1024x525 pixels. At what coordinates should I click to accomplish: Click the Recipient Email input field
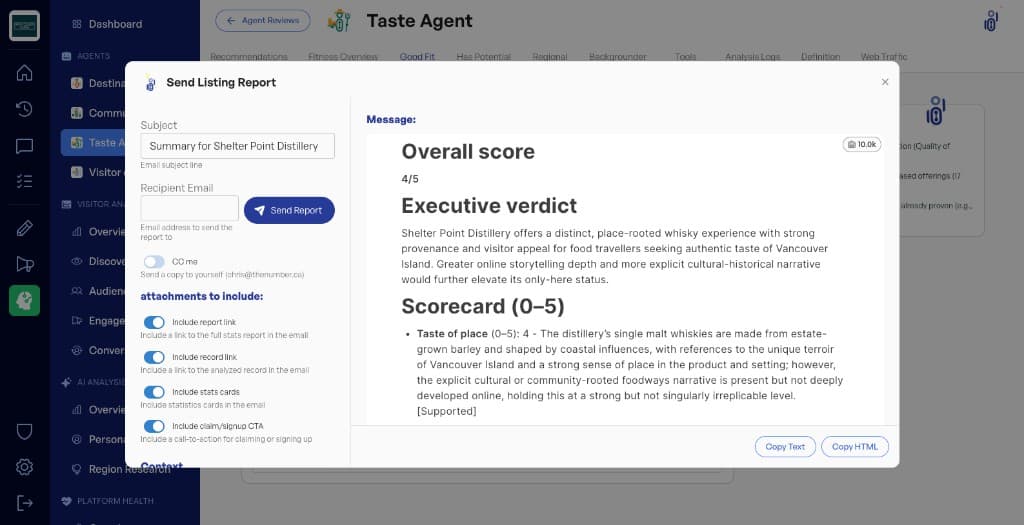pos(189,208)
